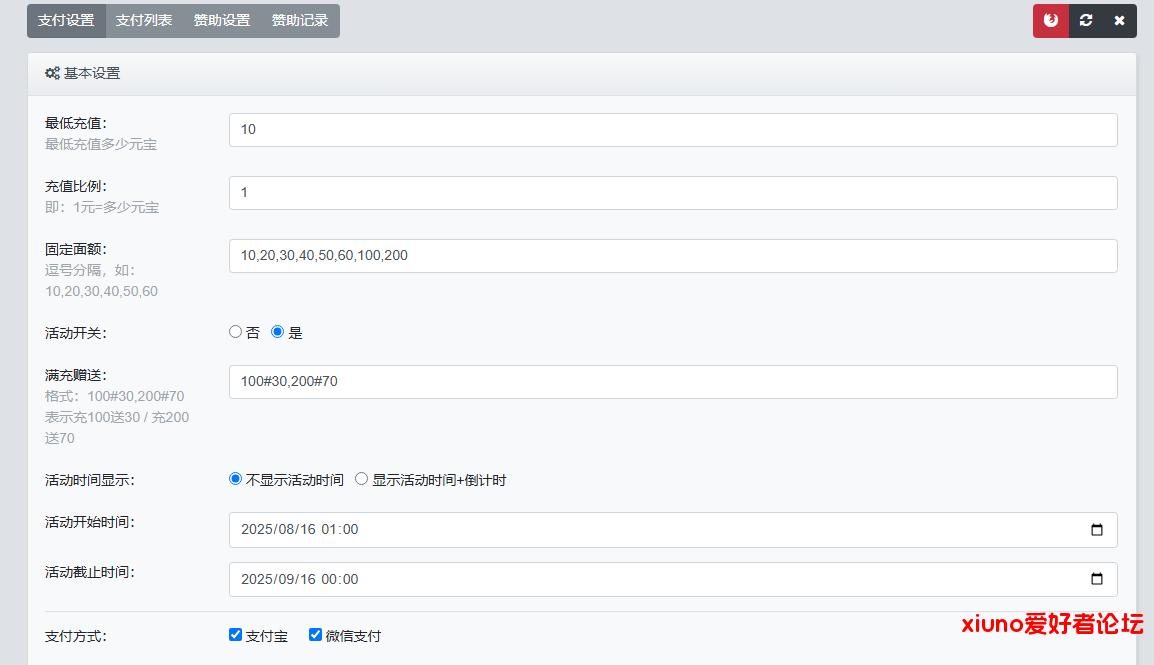Select the 支付设置 tab

click(66, 21)
